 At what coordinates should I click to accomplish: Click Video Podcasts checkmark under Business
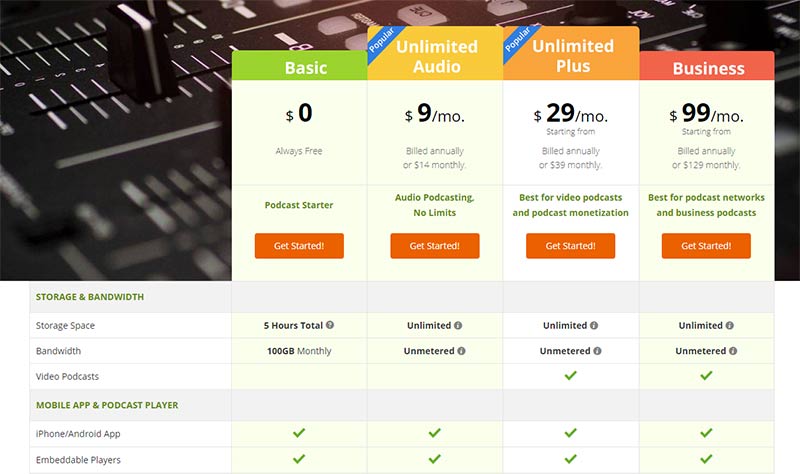(x=706, y=376)
